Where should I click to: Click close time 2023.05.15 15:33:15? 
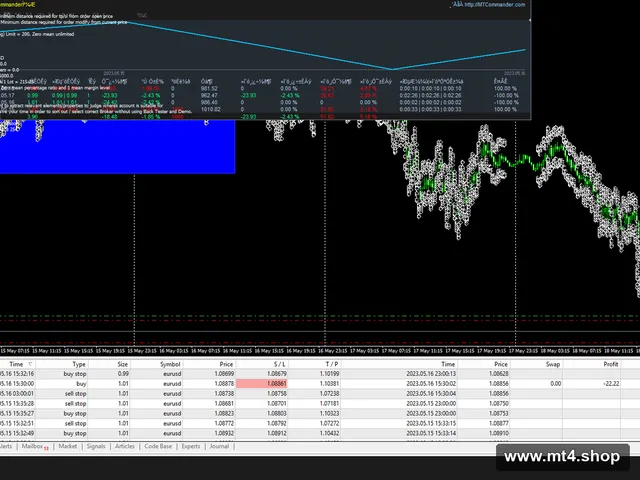click(431, 423)
